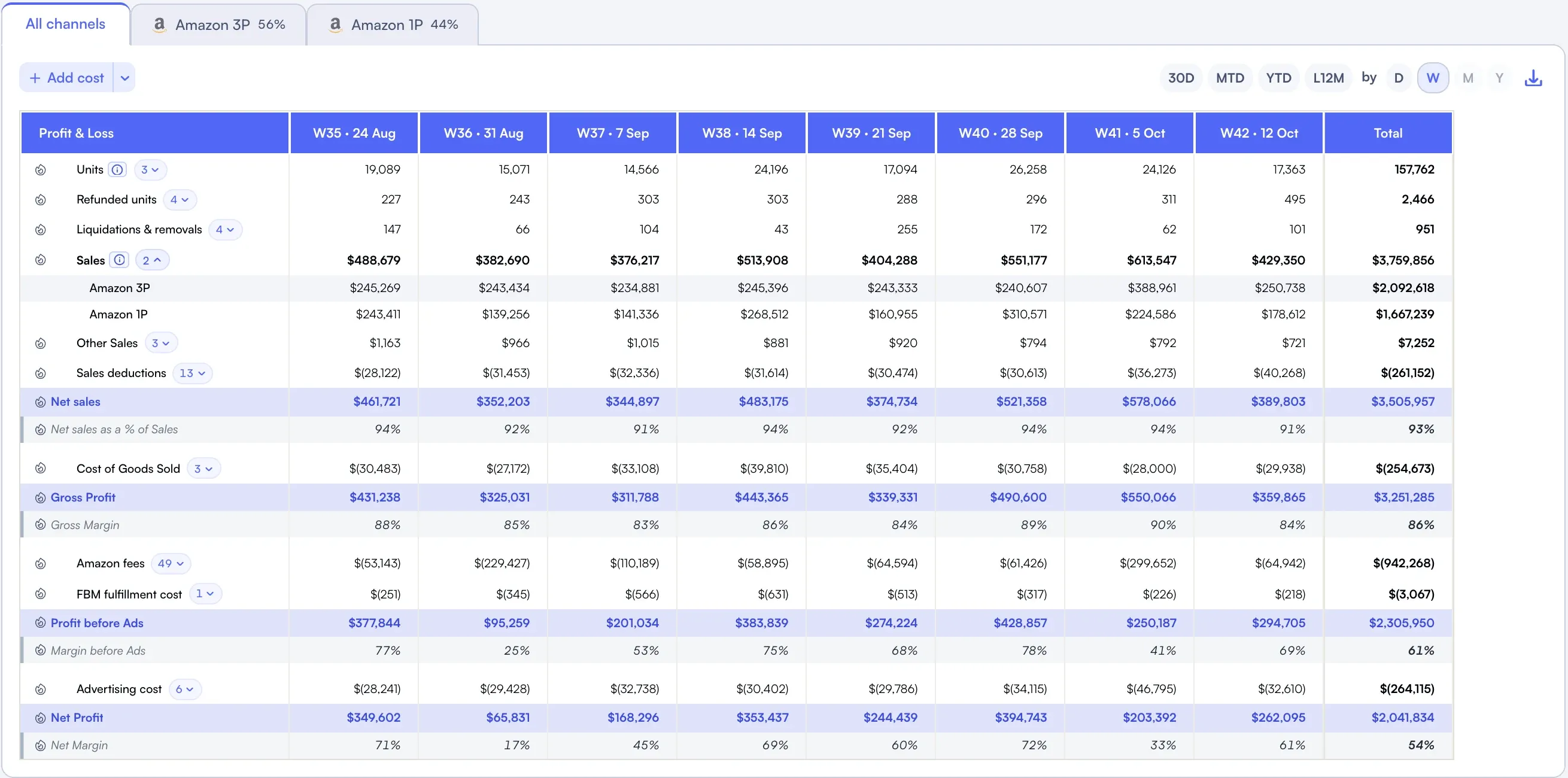The height and width of the screenshot is (778, 1568).
Task: Switch granularity to daily (D)
Action: [x=1398, y=78]
